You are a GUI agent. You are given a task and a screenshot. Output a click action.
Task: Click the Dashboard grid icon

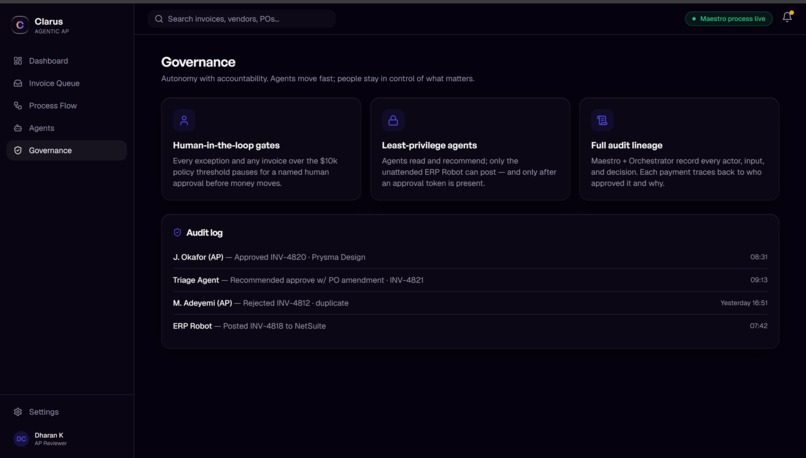click(x=18, y=61)
